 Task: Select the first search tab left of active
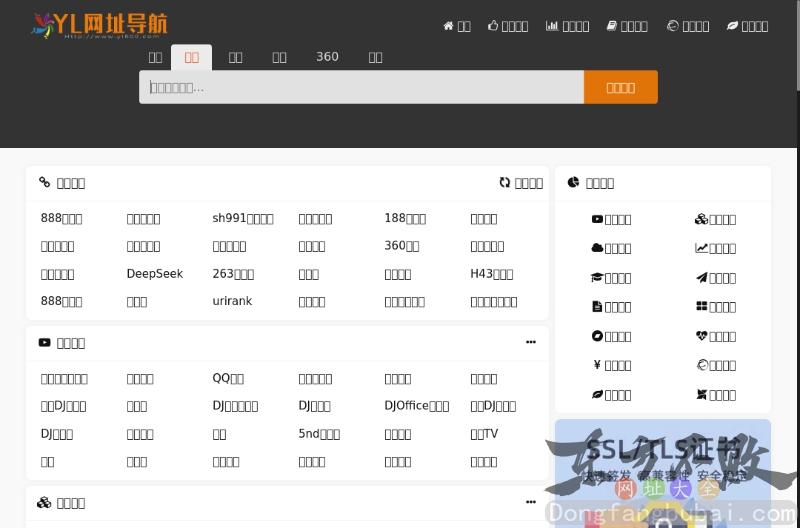pos(155,57)
